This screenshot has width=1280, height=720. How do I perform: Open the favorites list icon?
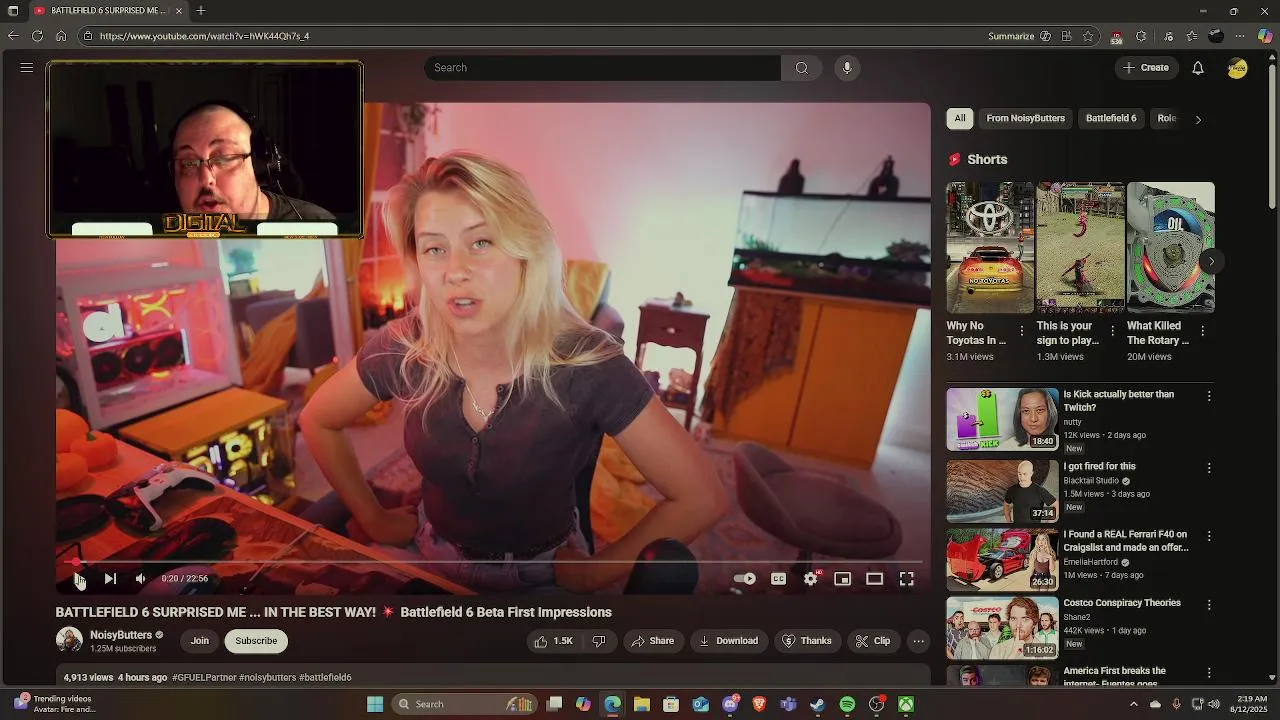click(1192, 36)
